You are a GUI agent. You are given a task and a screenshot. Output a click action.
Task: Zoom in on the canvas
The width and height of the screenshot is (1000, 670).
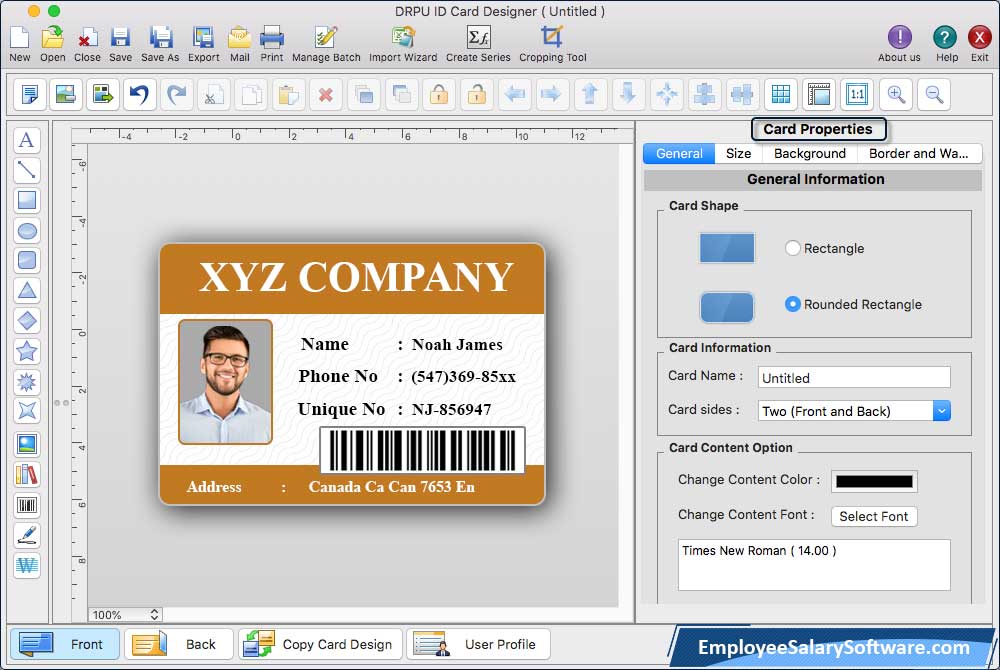[895, 94]
